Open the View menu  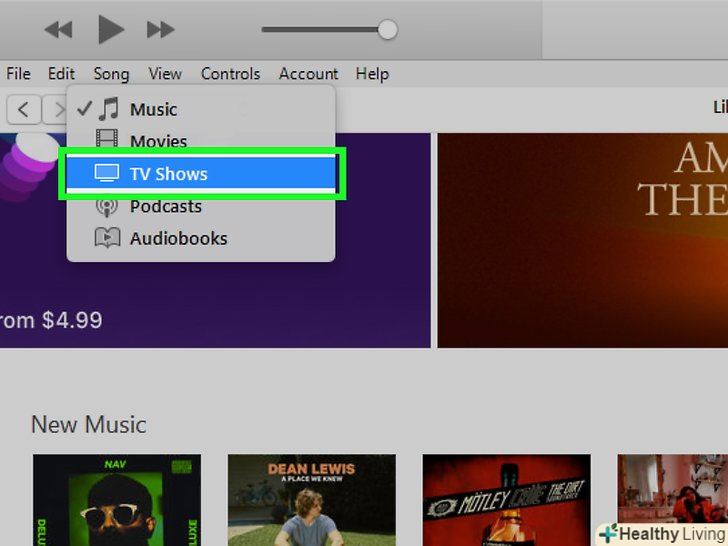tap(165, 74)
